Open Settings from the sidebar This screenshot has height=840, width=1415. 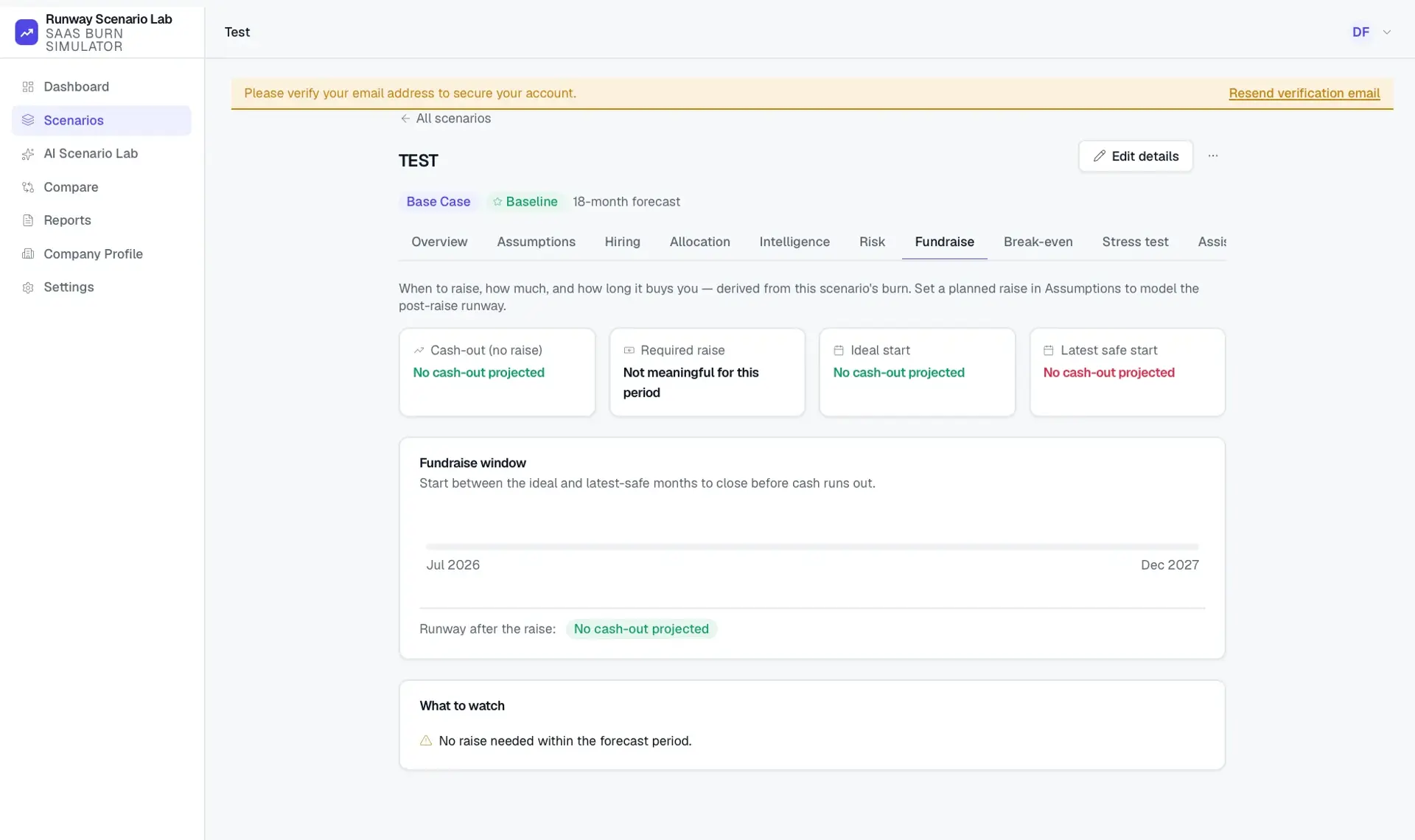point(102,287)
